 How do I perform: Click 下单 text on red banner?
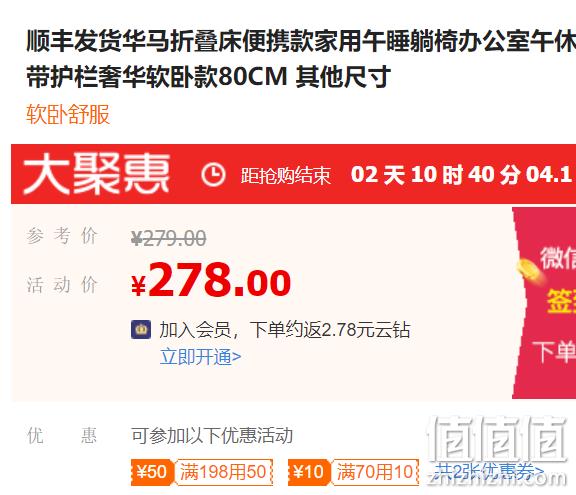(554, 351)
